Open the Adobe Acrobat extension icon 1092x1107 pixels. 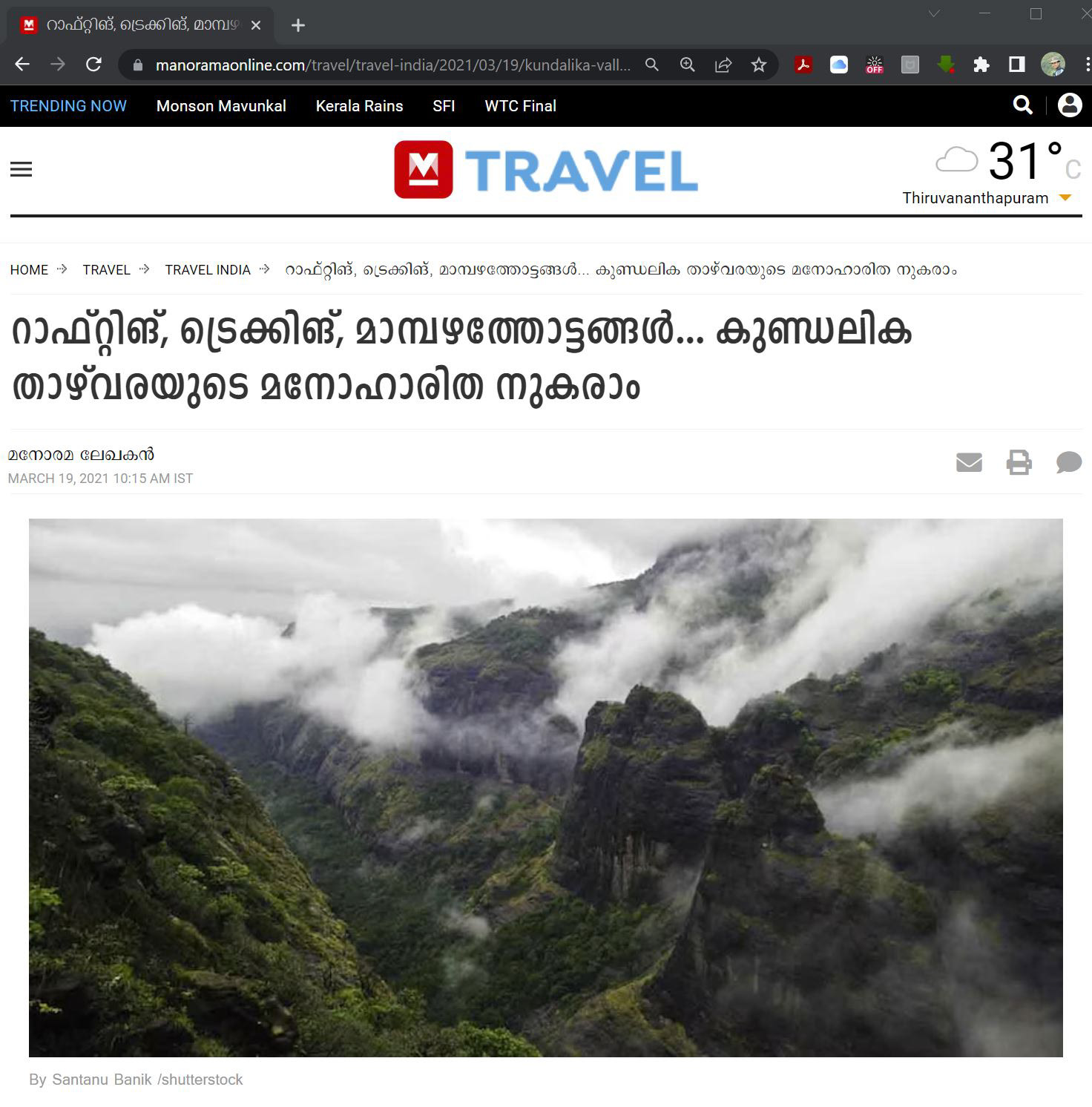(x=803, y=65)
